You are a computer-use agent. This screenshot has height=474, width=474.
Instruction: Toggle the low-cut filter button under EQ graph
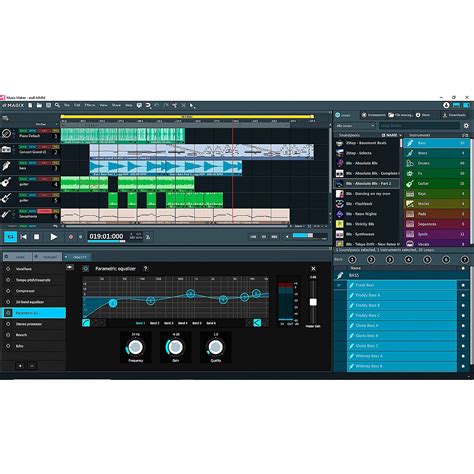[86, 323]
